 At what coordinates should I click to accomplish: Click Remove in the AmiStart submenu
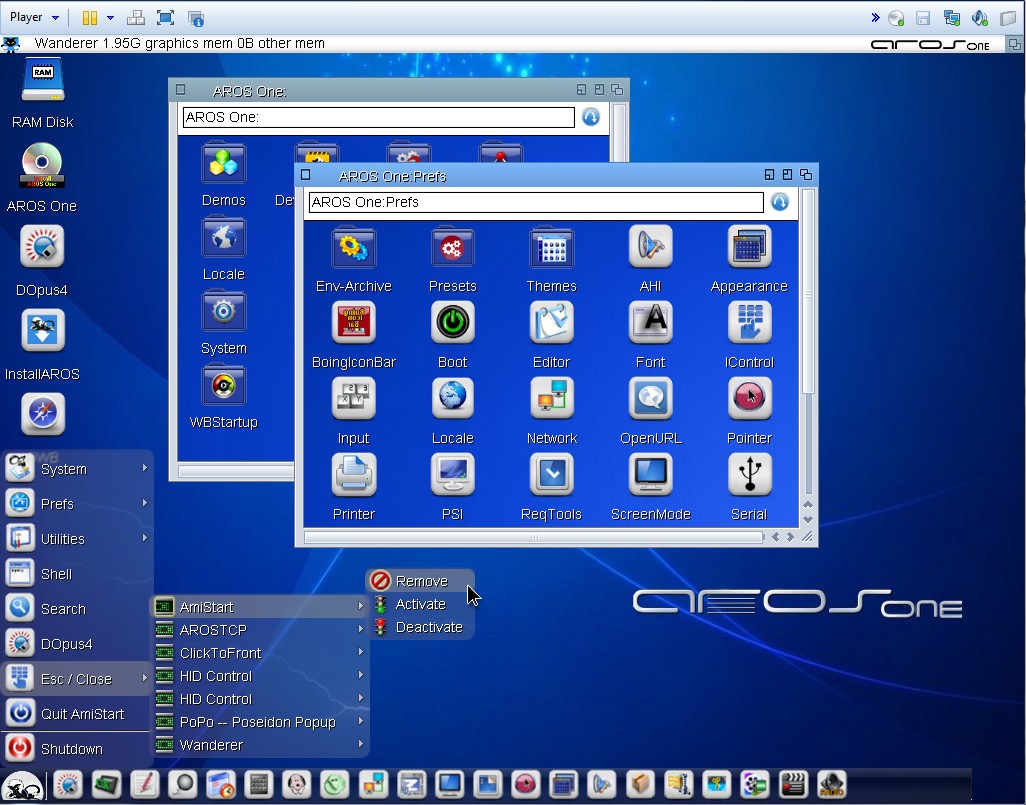(421, 581)
